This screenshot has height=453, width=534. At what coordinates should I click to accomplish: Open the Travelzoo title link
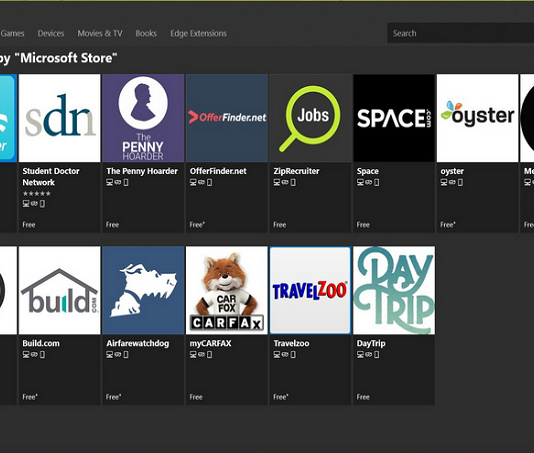point(291,343)
